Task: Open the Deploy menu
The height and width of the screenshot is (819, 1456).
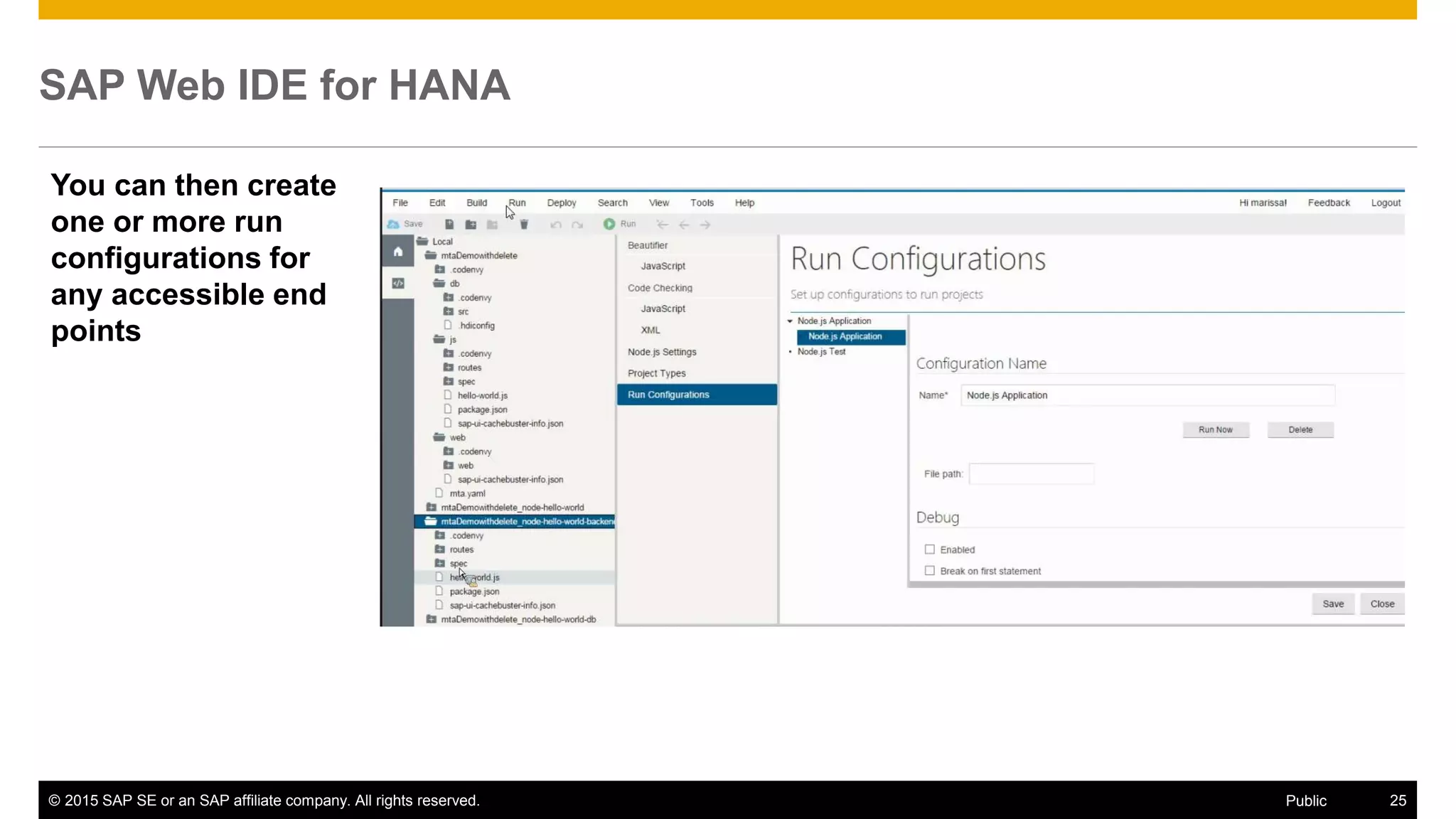Action: 562,203
